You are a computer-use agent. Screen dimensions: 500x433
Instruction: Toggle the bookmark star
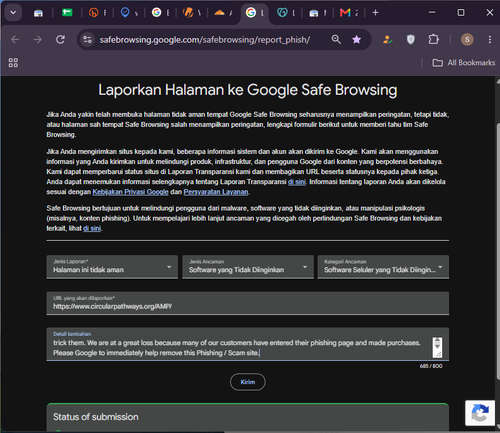click(357, 40)
